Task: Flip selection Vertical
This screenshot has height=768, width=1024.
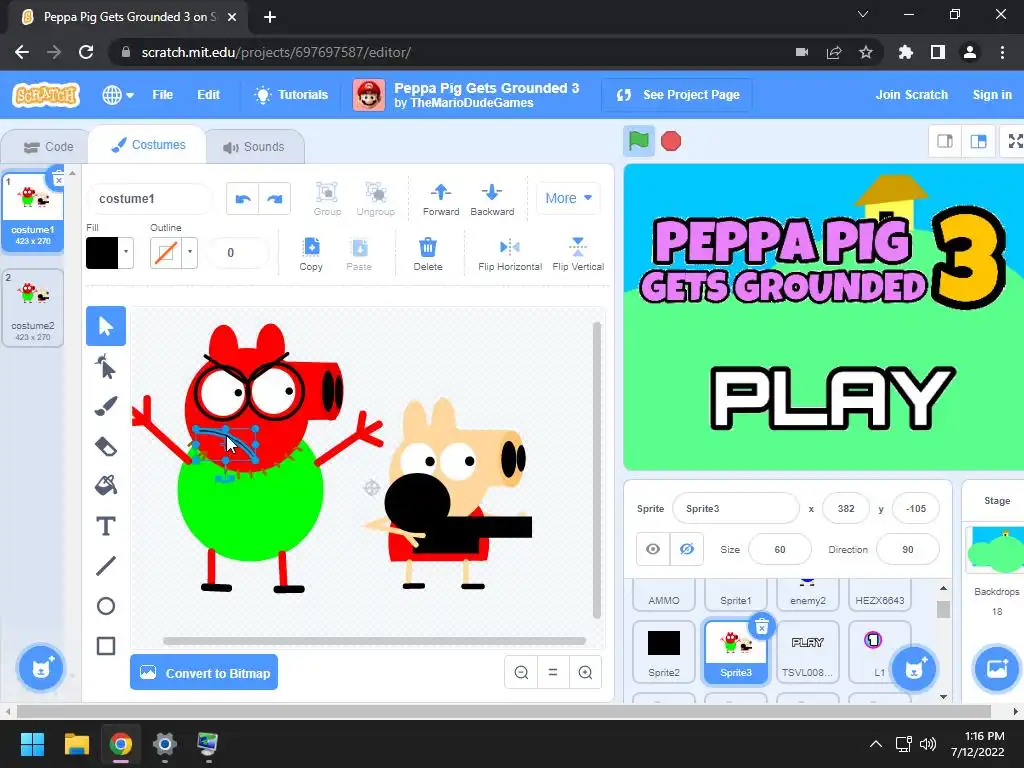Action: 578,254
